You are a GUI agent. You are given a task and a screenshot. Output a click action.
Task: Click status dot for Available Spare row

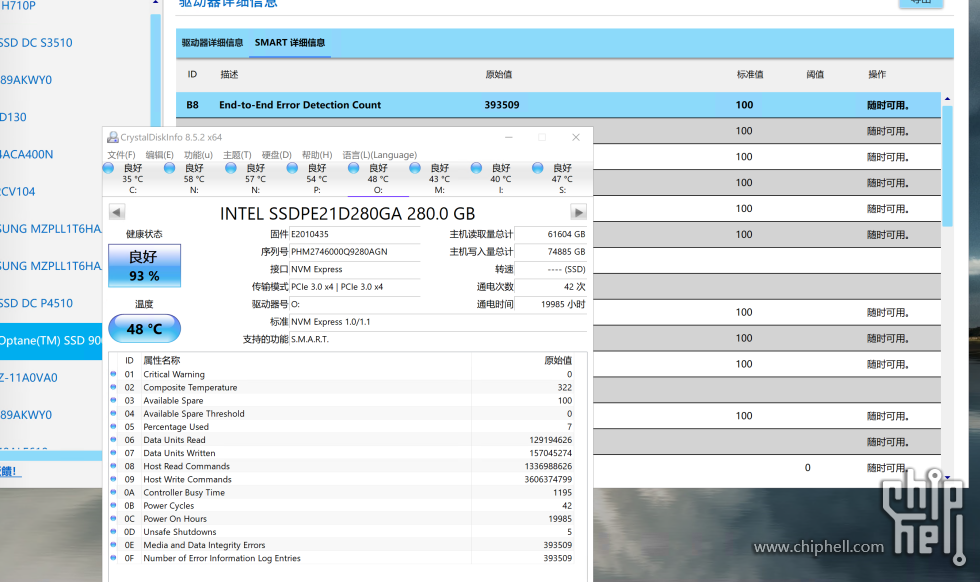tap(113, 400)
